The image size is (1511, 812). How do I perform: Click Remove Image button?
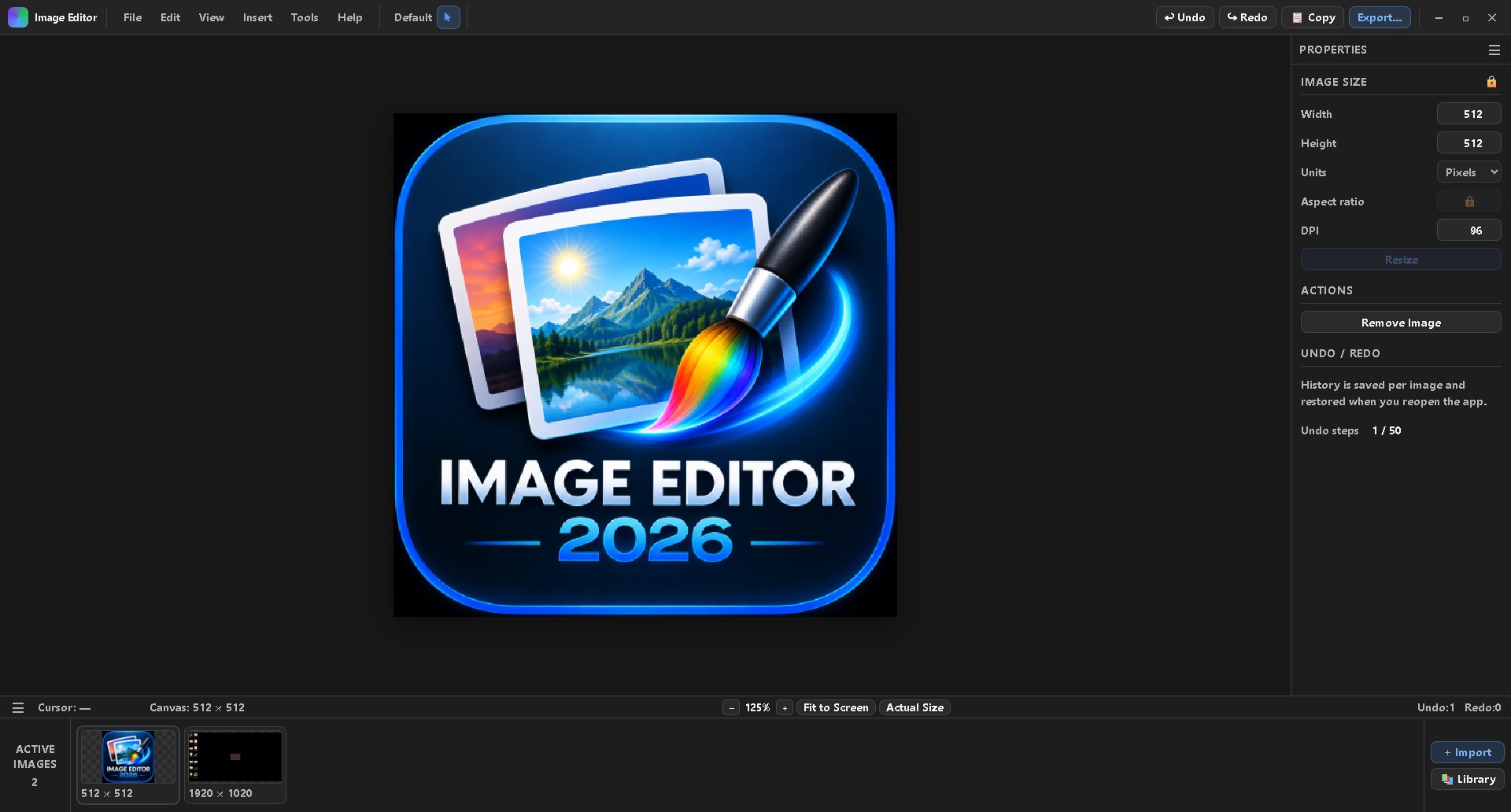pos(1401,323)
